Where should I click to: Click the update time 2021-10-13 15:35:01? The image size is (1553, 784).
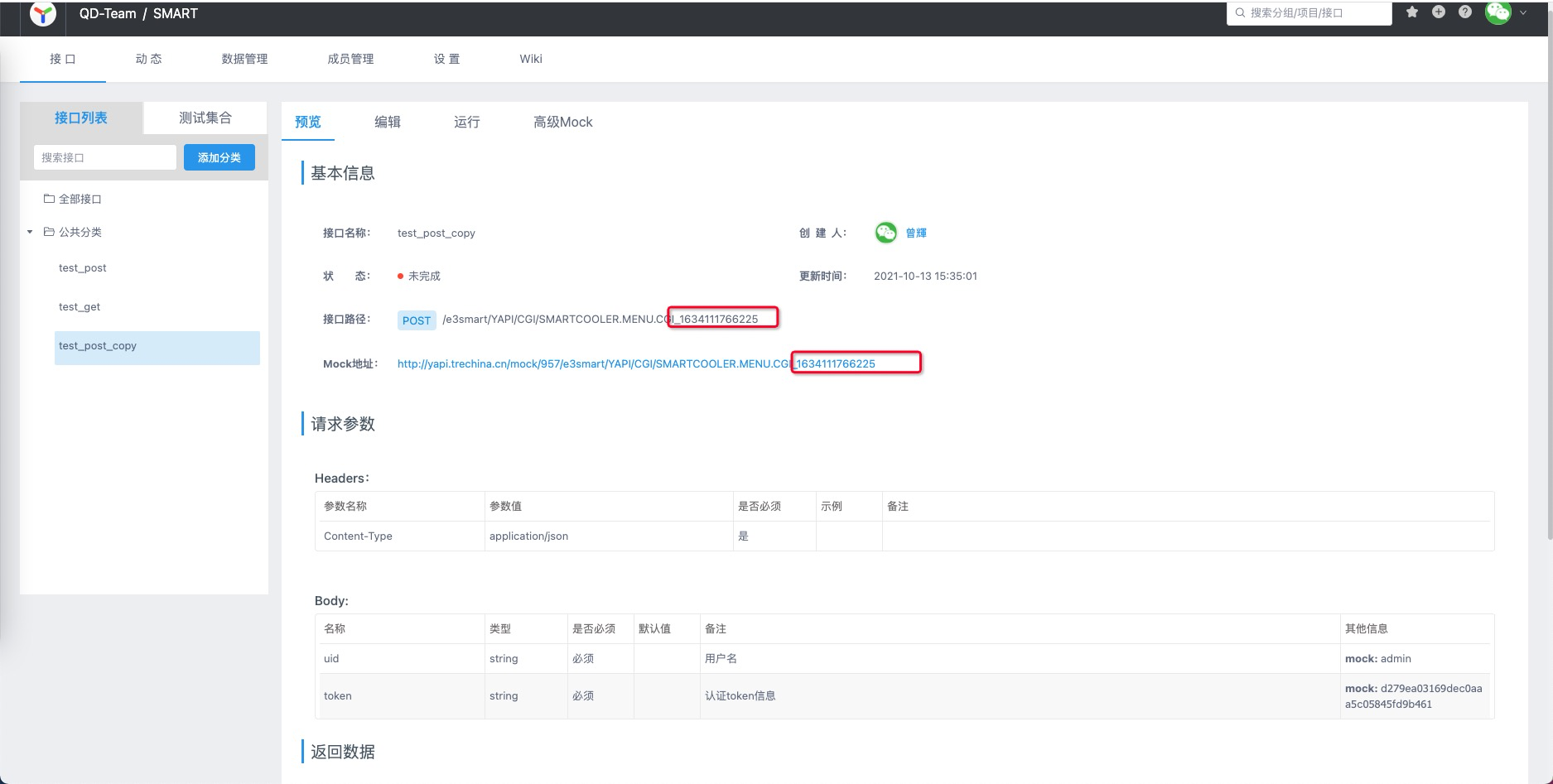925,276
